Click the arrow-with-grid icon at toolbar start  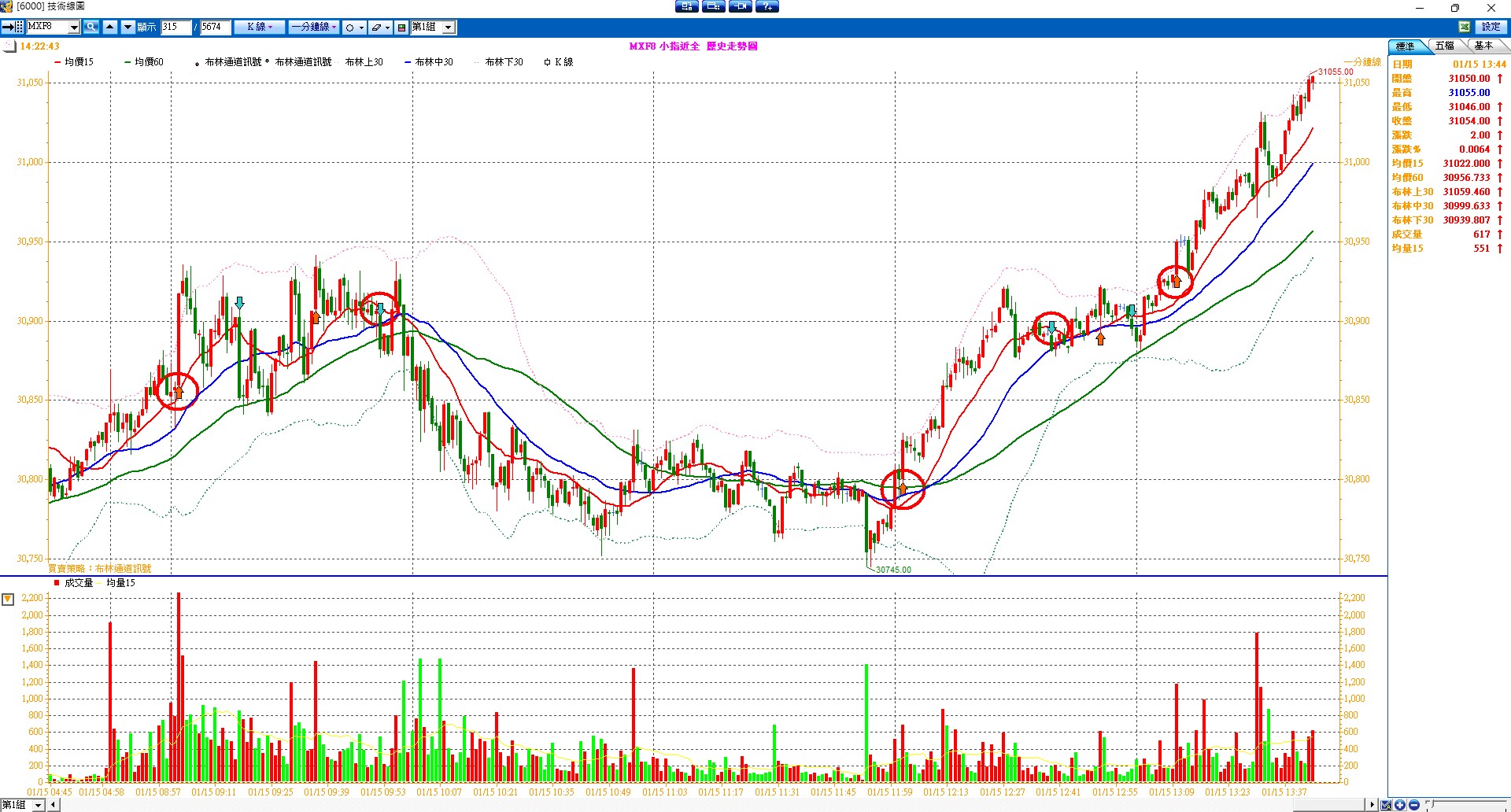point(12,27)
